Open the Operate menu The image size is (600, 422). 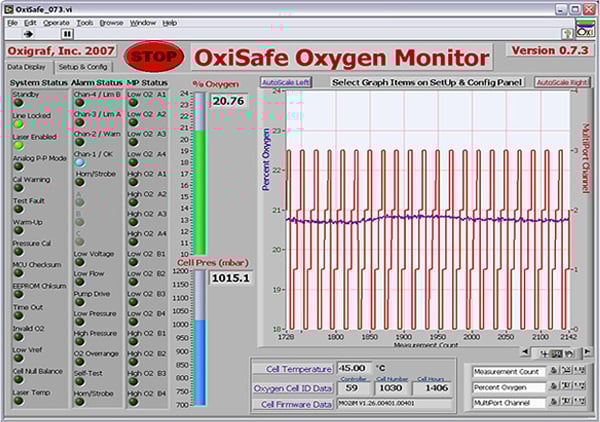click(56, 21)
